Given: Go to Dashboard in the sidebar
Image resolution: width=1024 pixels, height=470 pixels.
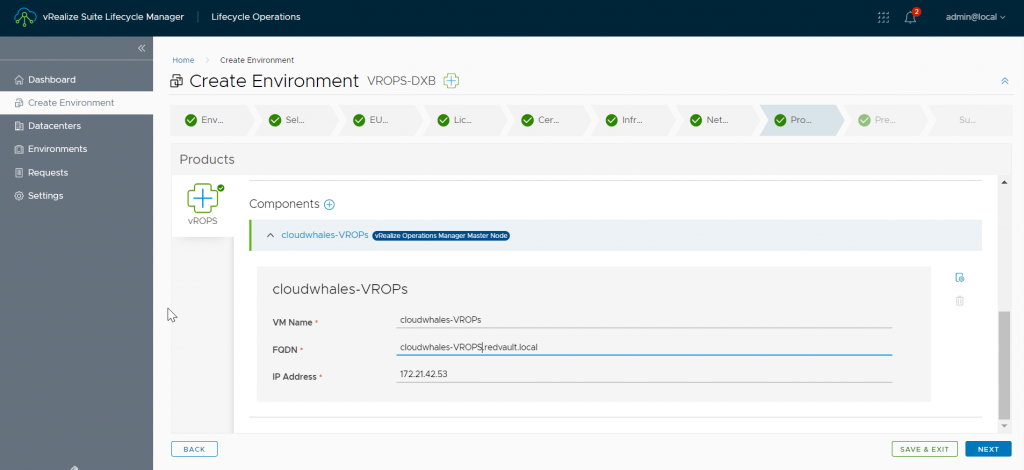Looking at the screenshot, I should coord(76,80).
